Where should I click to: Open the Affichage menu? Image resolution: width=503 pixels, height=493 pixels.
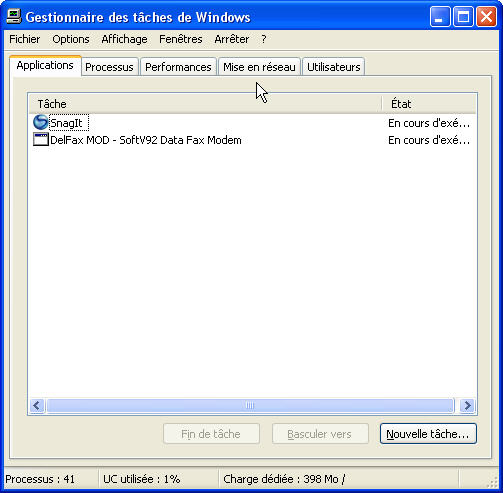[x=124, y=39]
